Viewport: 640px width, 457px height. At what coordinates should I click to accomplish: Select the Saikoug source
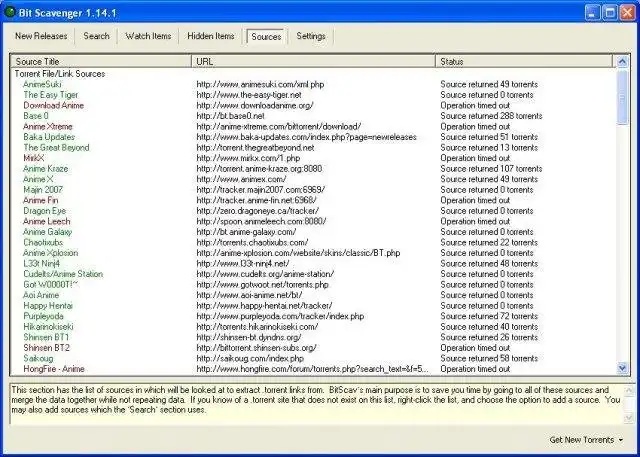pyautogui.click(x=38, y=359)
